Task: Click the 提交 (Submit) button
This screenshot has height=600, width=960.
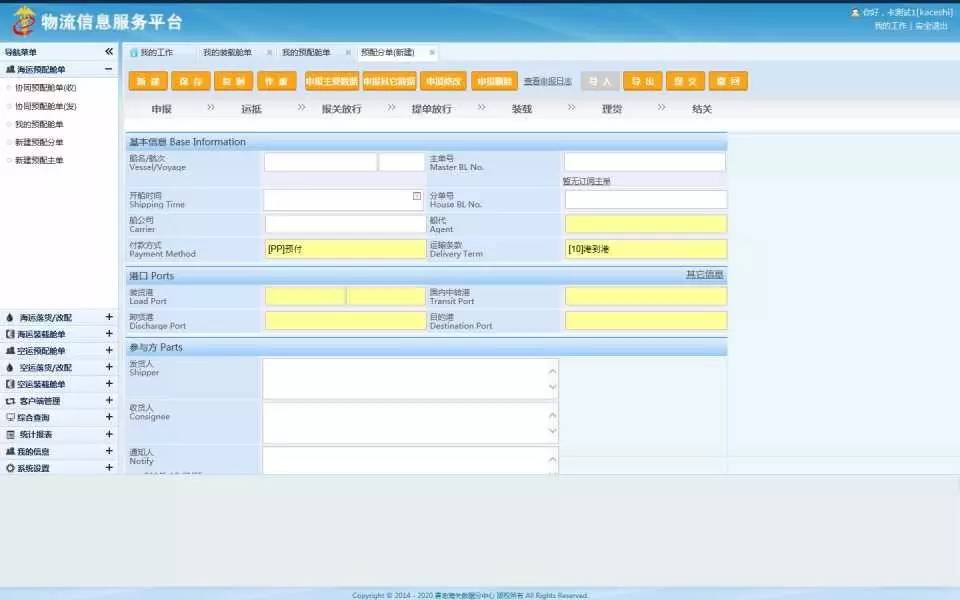Action: click(687, 81)
